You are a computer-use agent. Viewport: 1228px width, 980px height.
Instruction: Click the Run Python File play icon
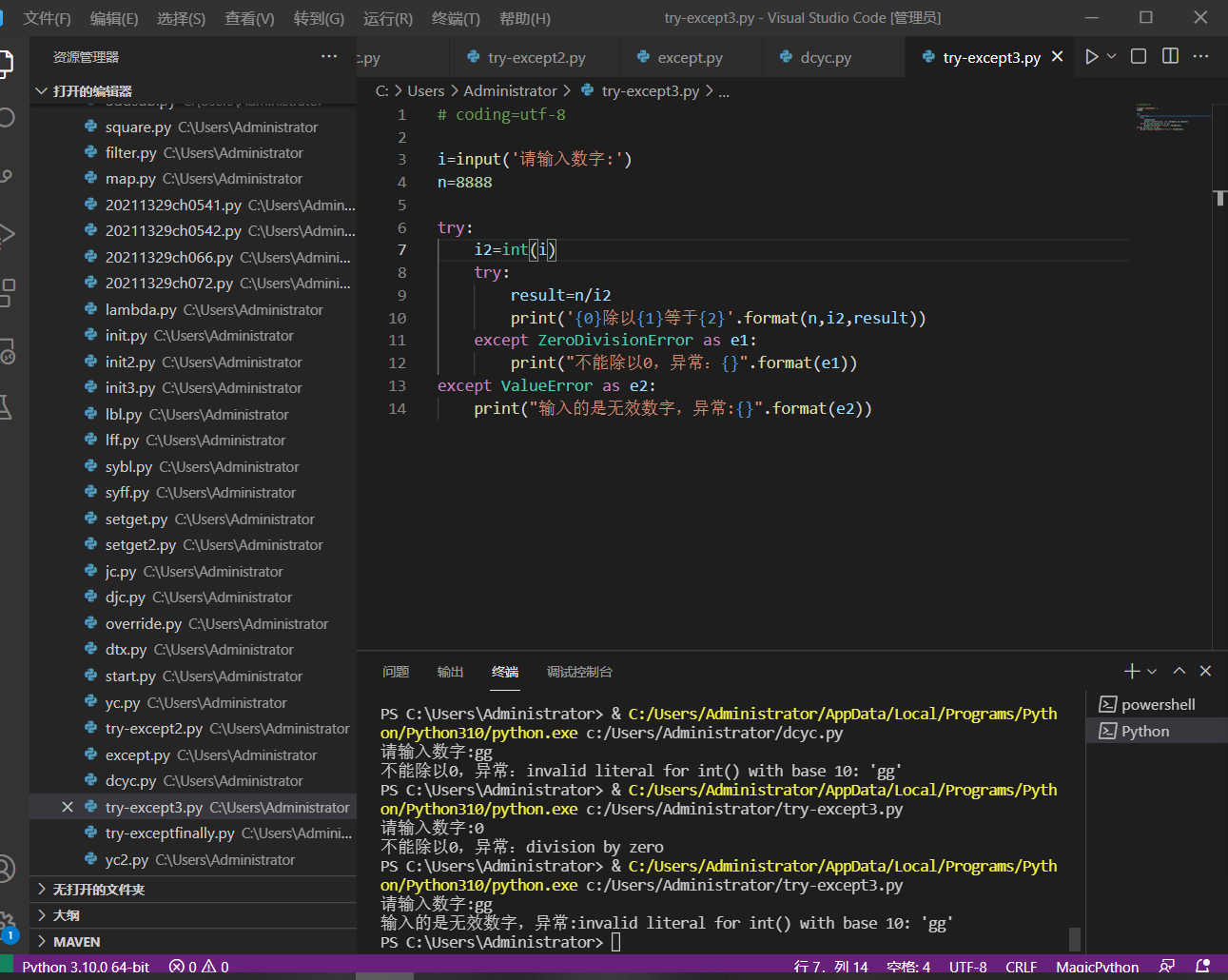[1091, 57]
